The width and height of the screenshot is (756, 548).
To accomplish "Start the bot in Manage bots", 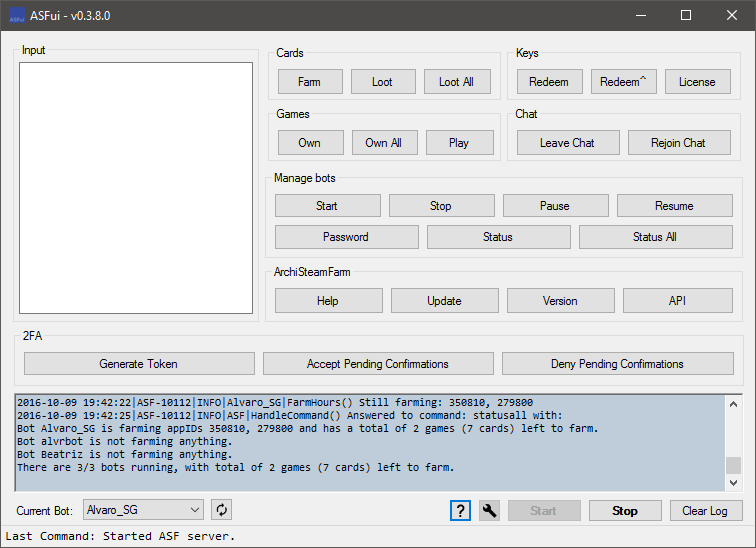I will (327, 206).
